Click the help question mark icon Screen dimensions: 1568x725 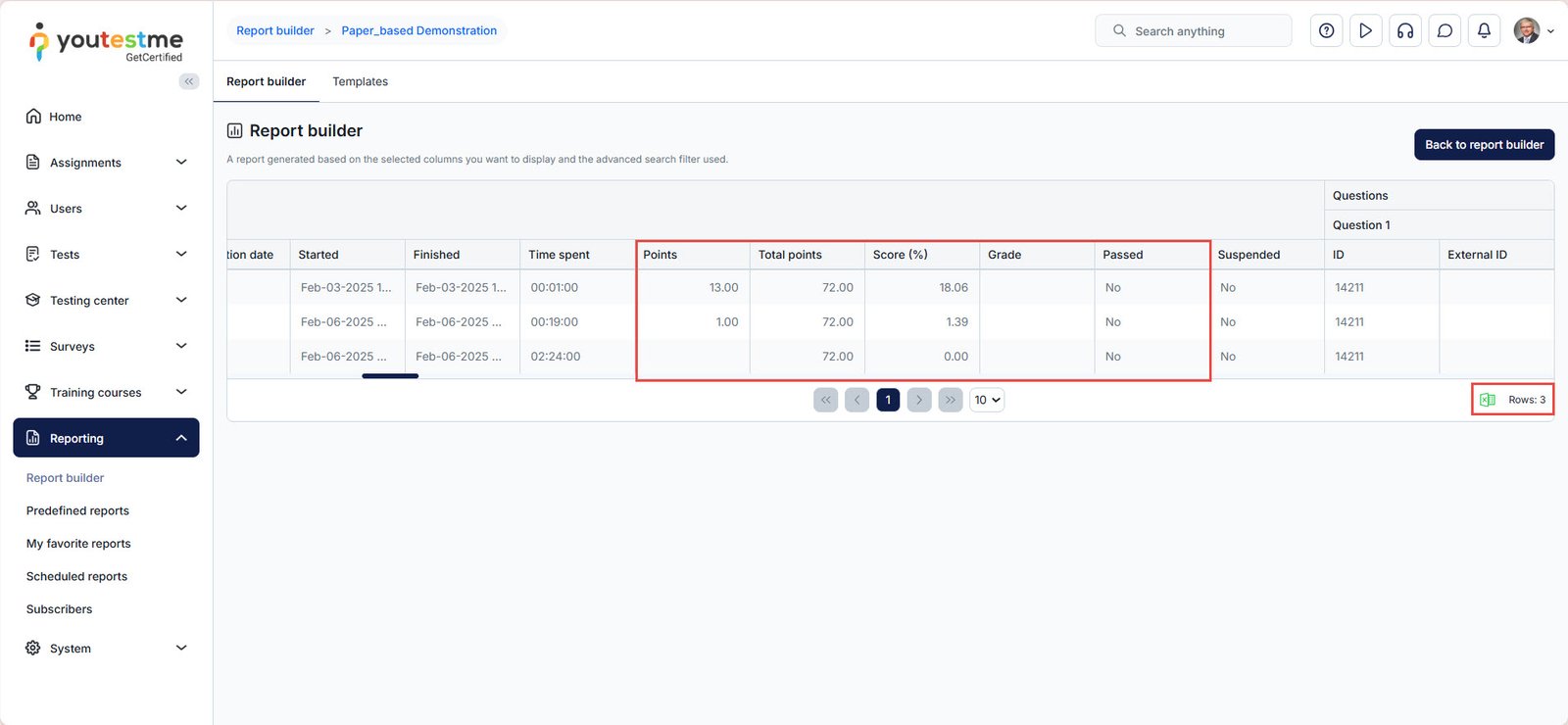pyautogui.click(x=1326, y=31)
